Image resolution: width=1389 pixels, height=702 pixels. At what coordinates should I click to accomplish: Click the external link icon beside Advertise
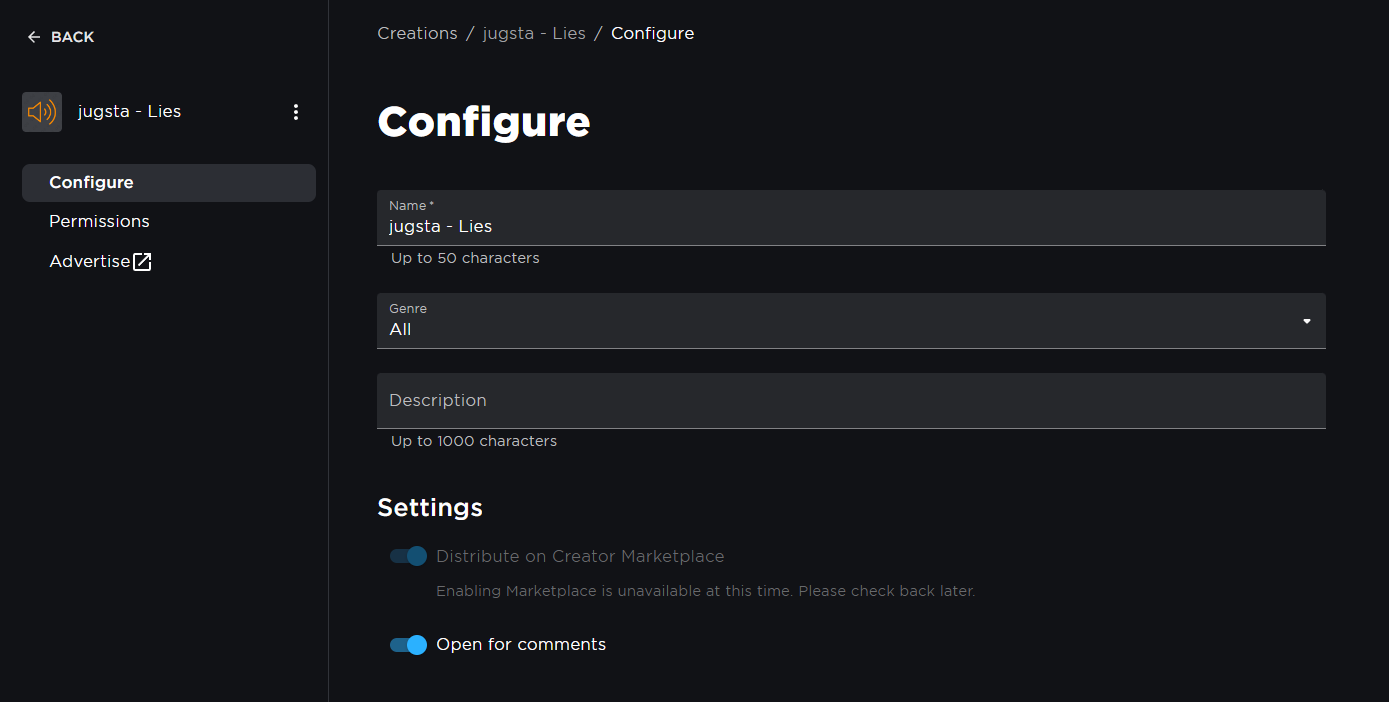click(142, 262)
